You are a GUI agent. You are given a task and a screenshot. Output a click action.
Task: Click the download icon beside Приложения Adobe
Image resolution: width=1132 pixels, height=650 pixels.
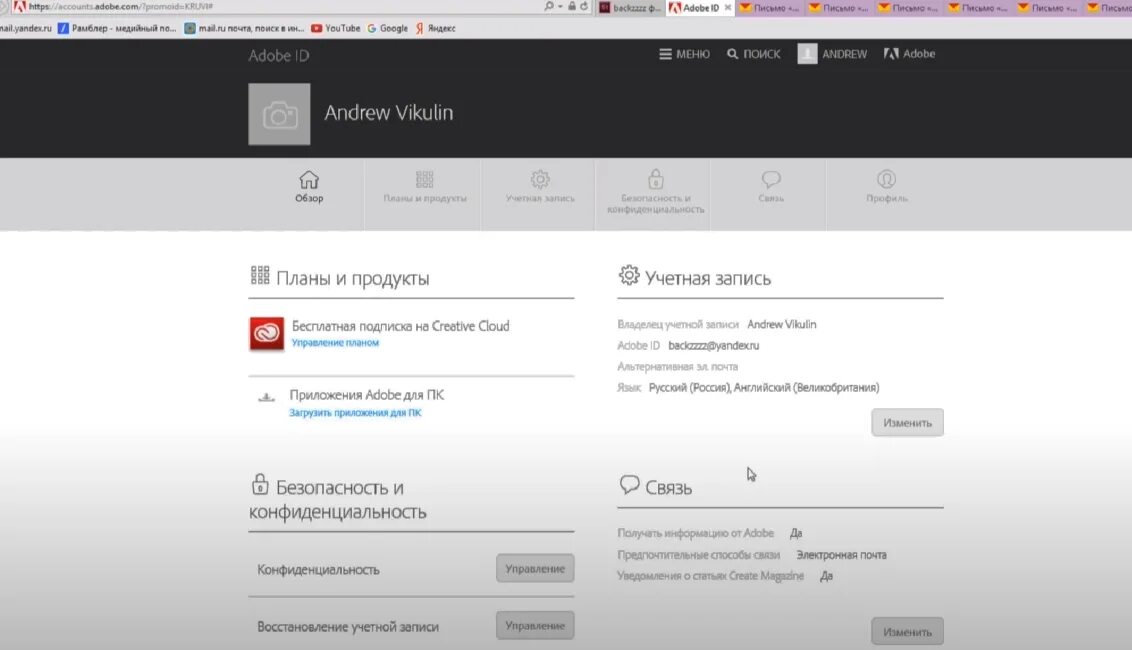tap(266, 396)
